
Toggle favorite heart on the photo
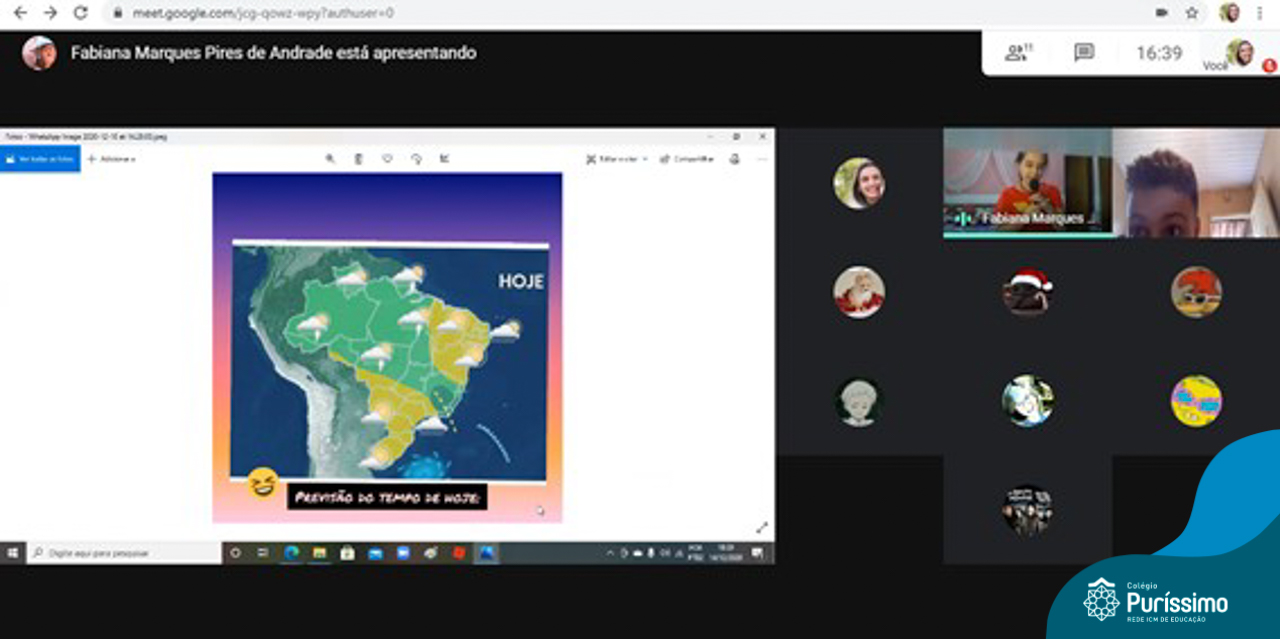pos(387,159)
